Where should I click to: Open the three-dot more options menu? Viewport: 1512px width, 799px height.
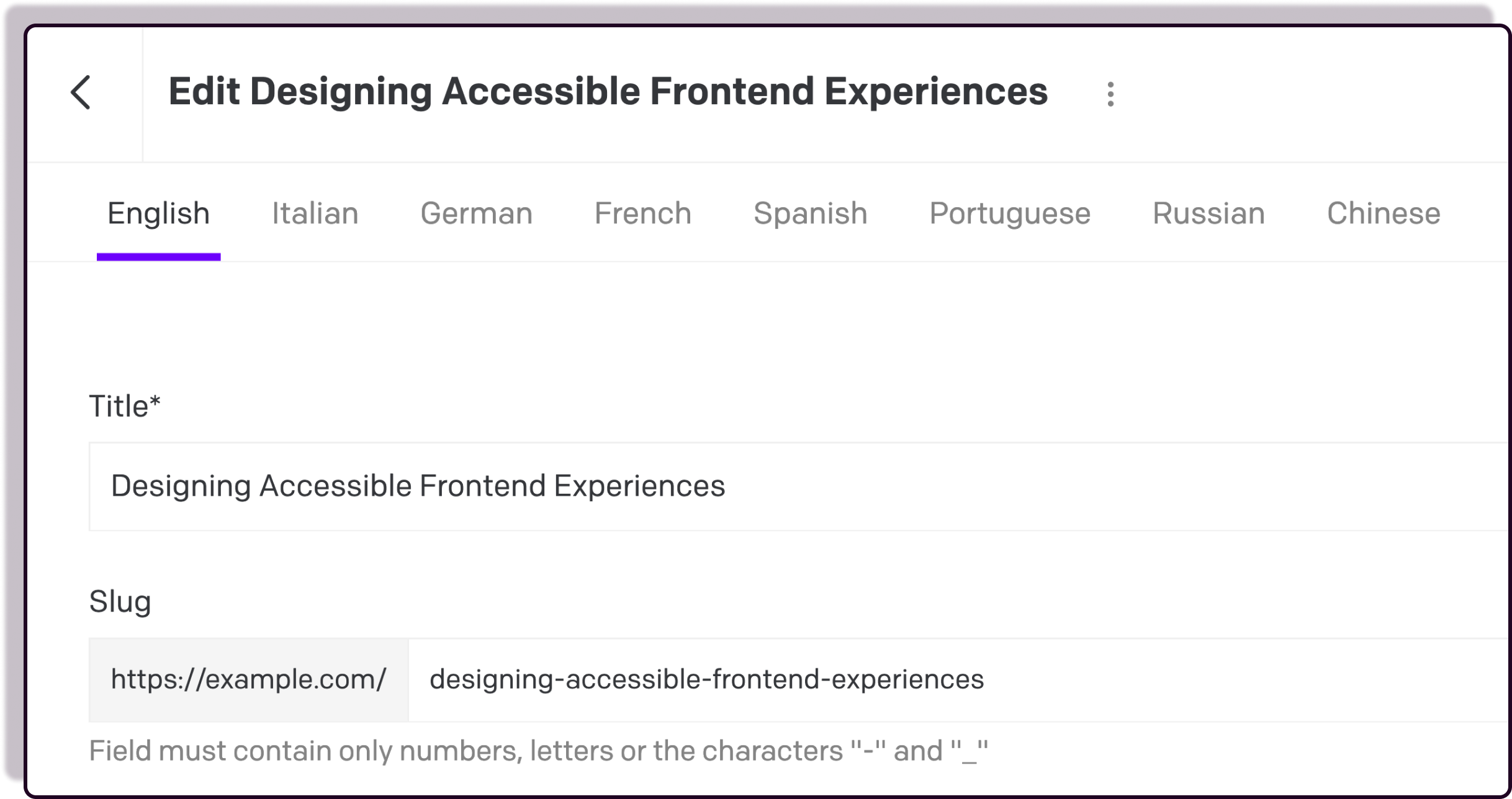point(1110,94)
